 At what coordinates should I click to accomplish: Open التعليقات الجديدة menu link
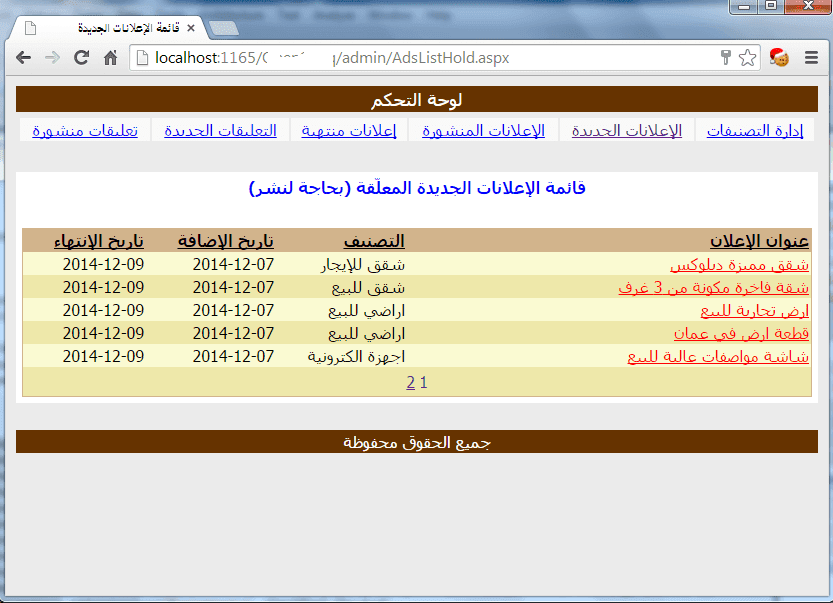pos(220,131)
